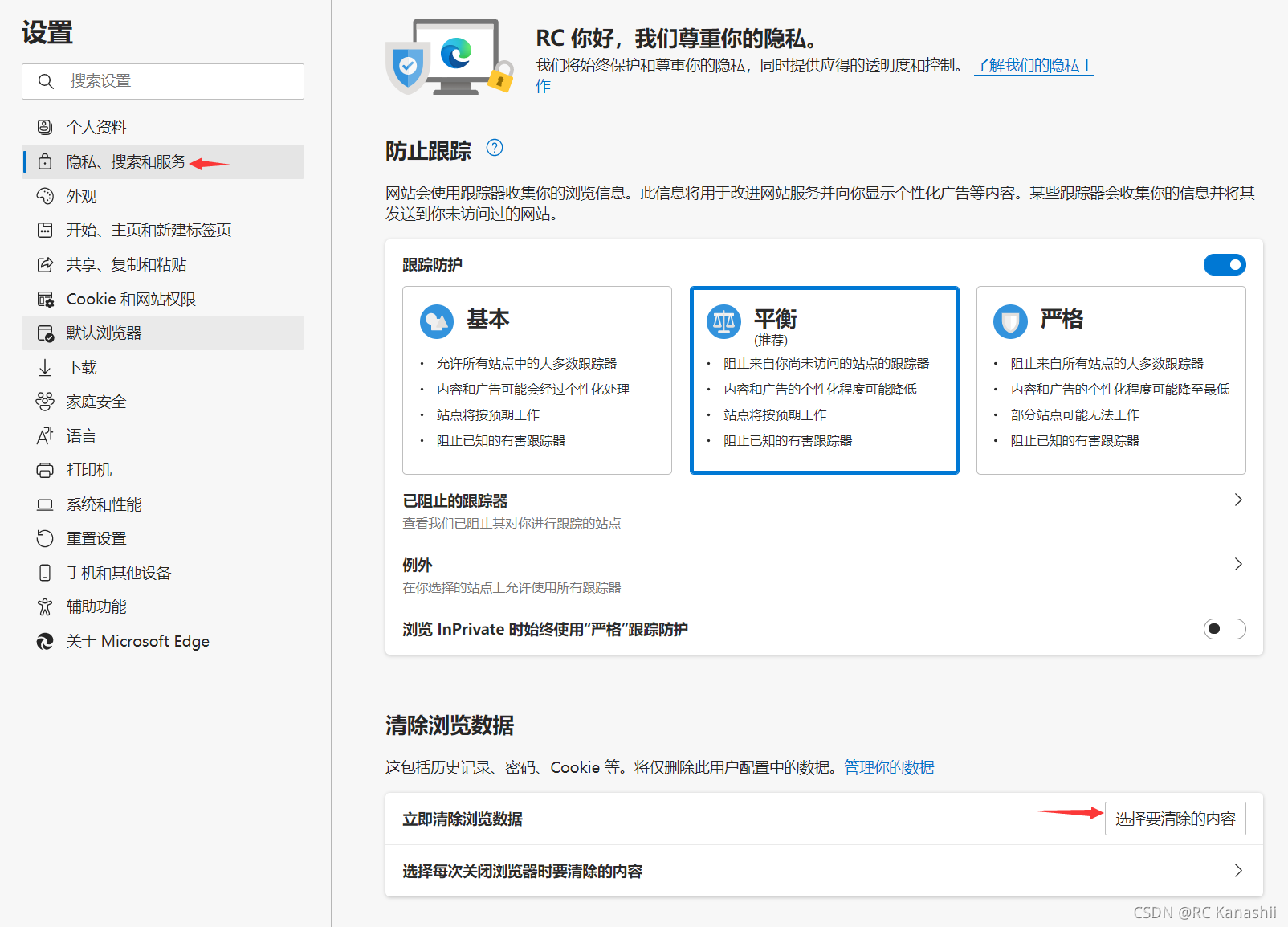Open 打印机 settings page

pyautogui.click(x=163, y=470)
